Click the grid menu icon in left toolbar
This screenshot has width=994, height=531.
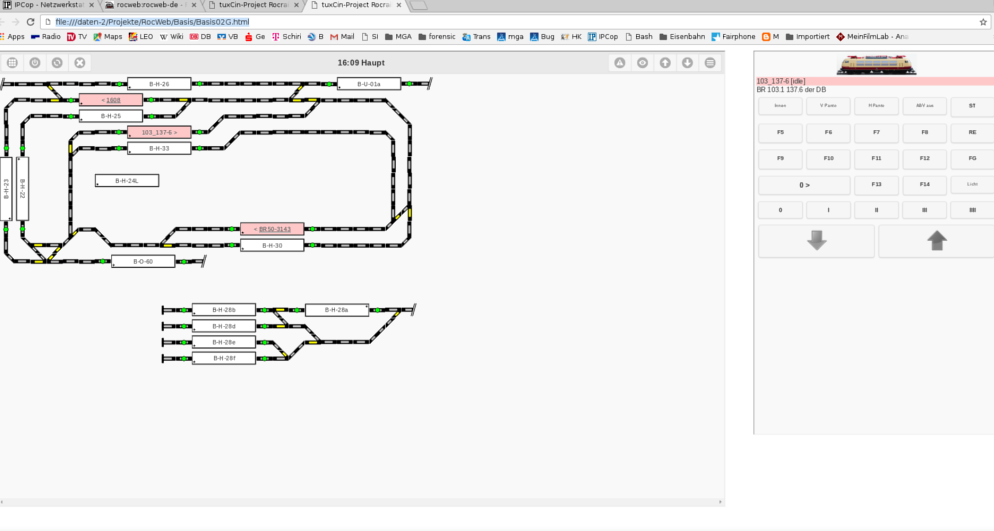click(x=12, y=63)
